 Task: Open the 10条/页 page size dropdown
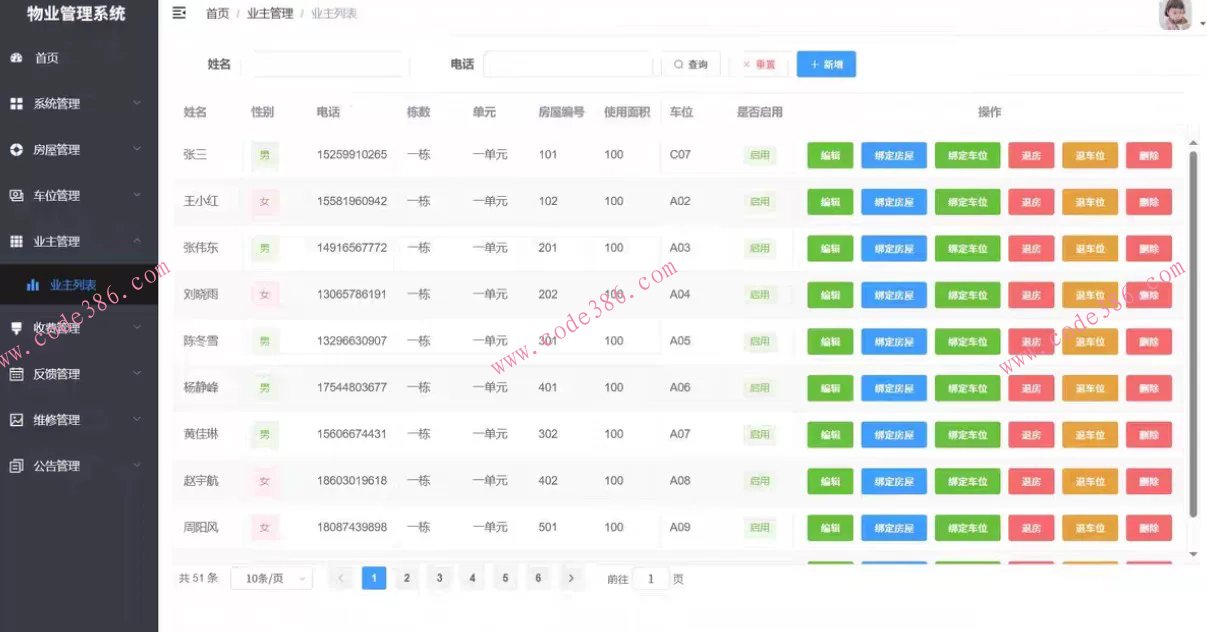tap(270, 577)
